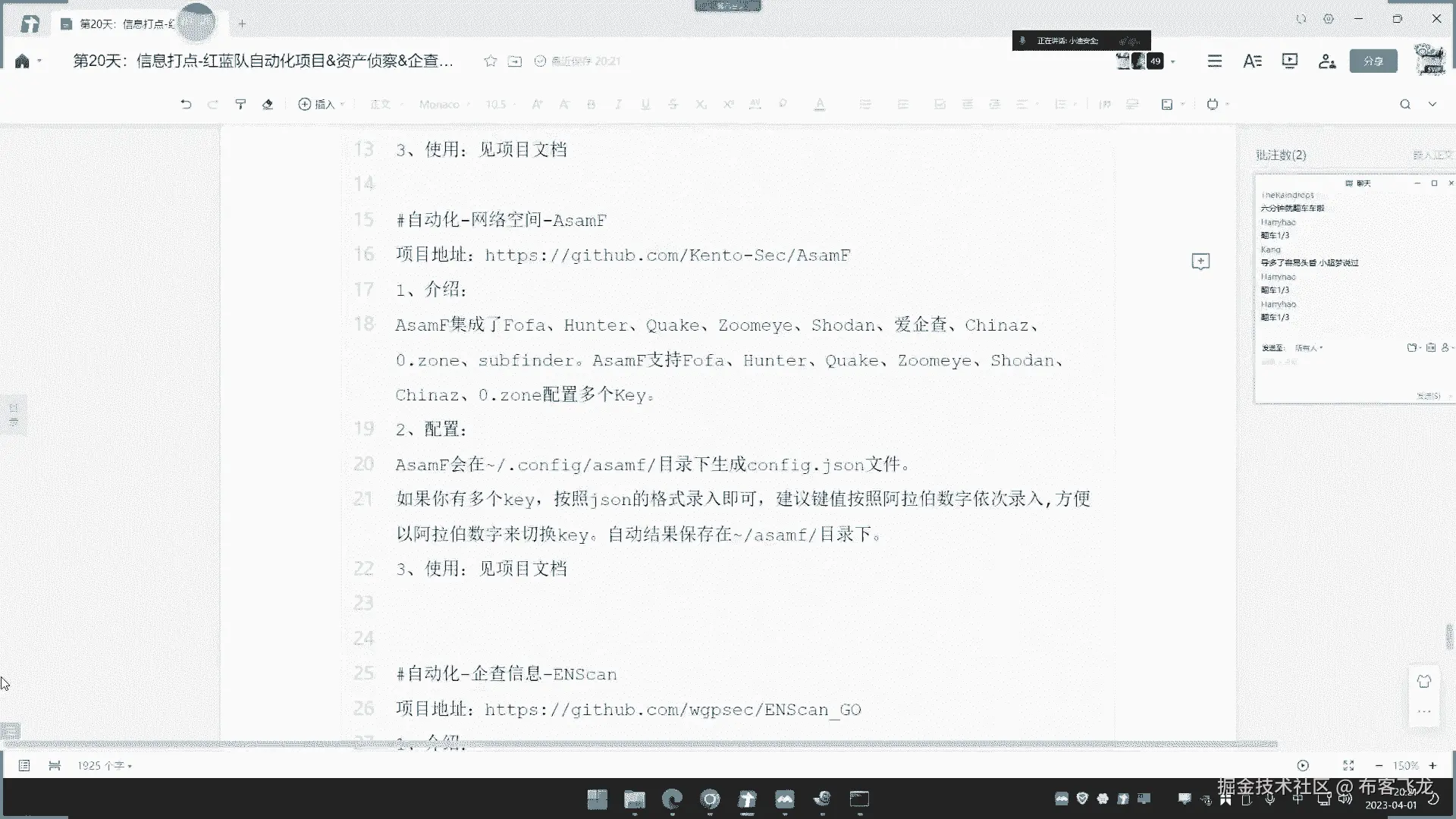This screenshot has width=1456, height=819.
Task: Open the document search magnifier
Action: 1405,105
